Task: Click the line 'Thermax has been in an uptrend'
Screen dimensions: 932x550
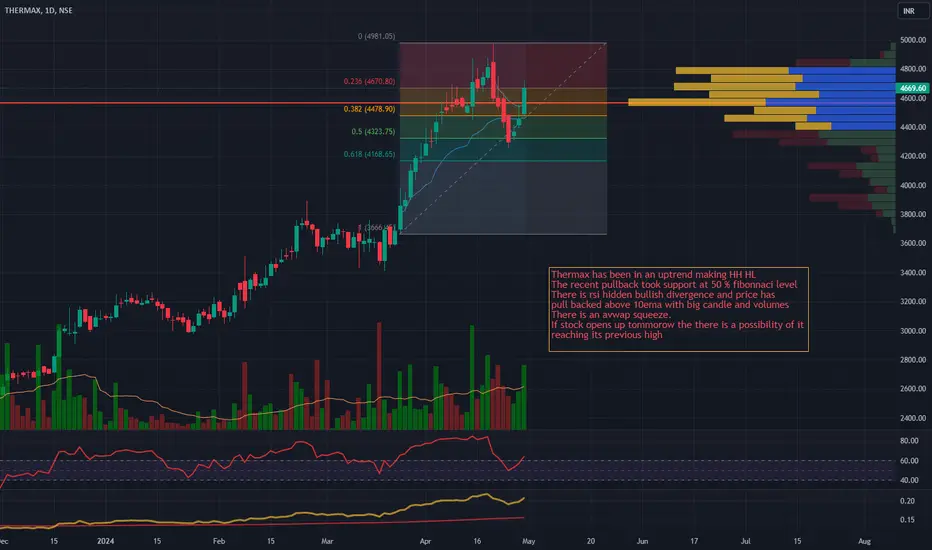Action: point(653,274)
